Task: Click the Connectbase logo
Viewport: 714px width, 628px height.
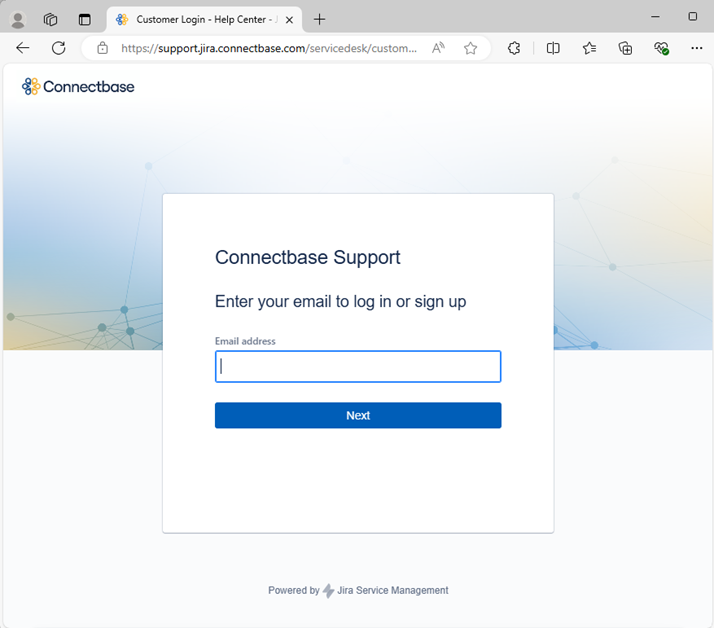Action: pyautogui.click(x=78, y=87)
